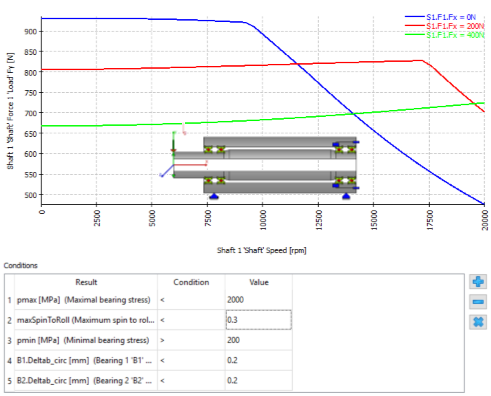The height and width of the screenshot is (396, 491).
Task: Open condition operator for B1.Deltab_circ row
Action: pos(191,360)
